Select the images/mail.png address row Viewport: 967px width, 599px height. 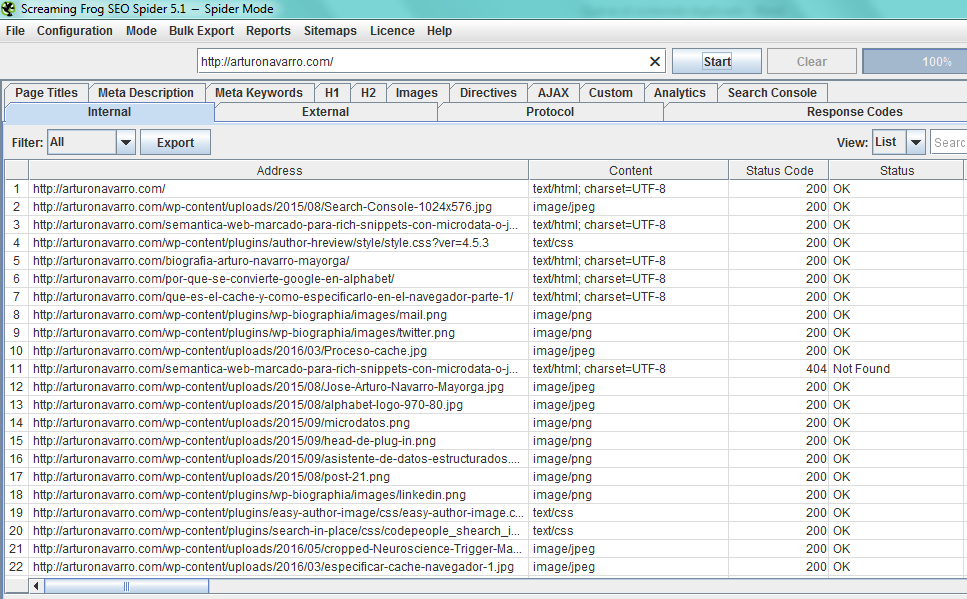pyautogui.click(x=279, y=315)
